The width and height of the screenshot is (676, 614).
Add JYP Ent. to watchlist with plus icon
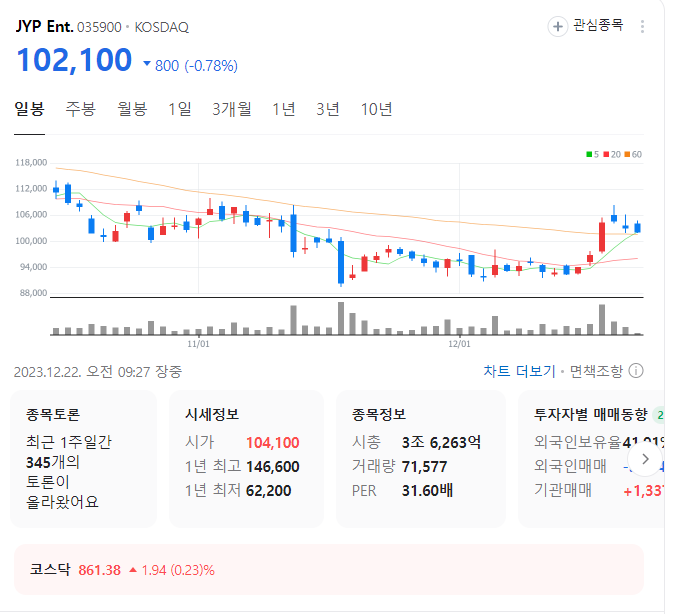557,27
